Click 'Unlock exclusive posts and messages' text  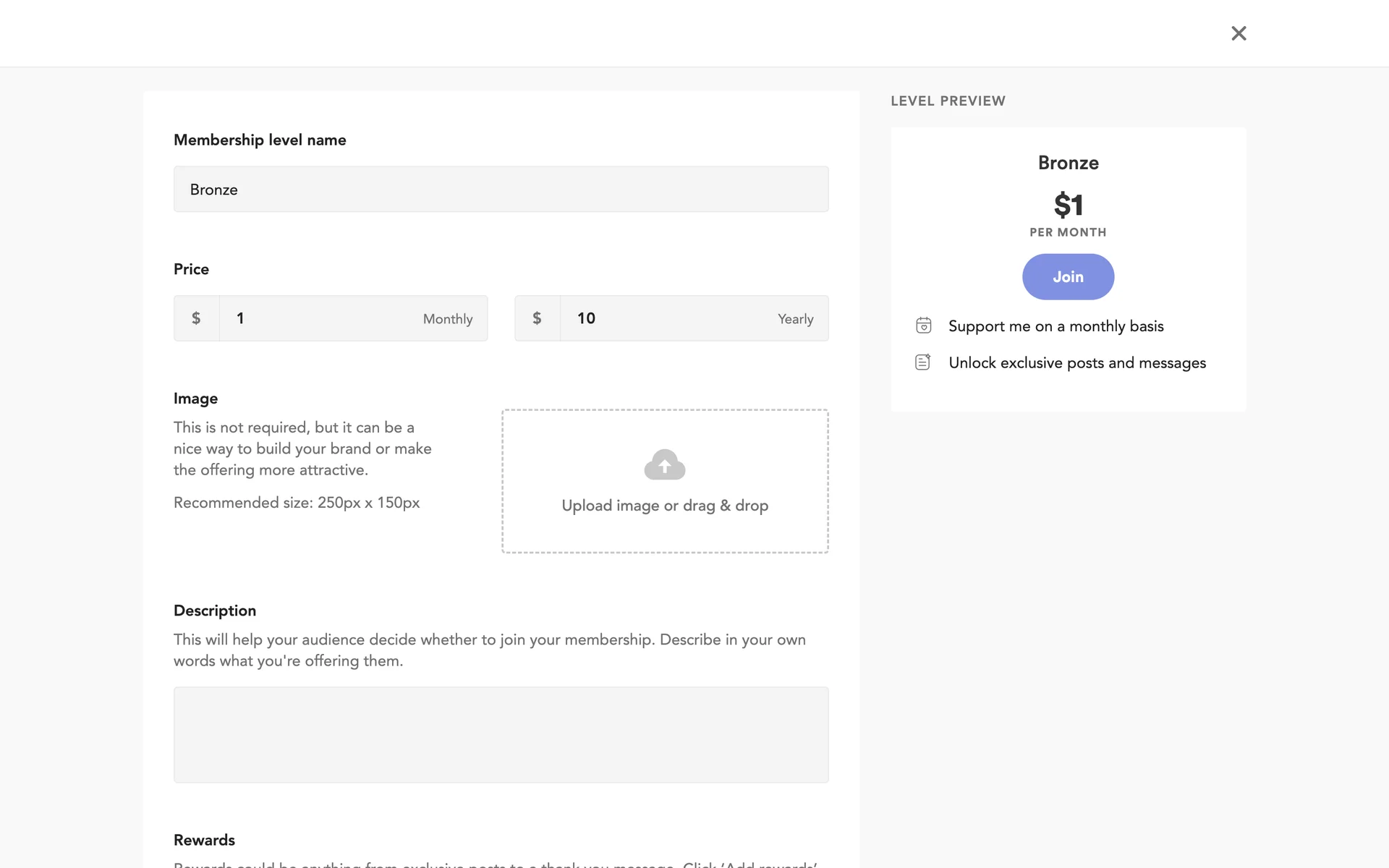pyautogui.click(x=1076, y=363)
